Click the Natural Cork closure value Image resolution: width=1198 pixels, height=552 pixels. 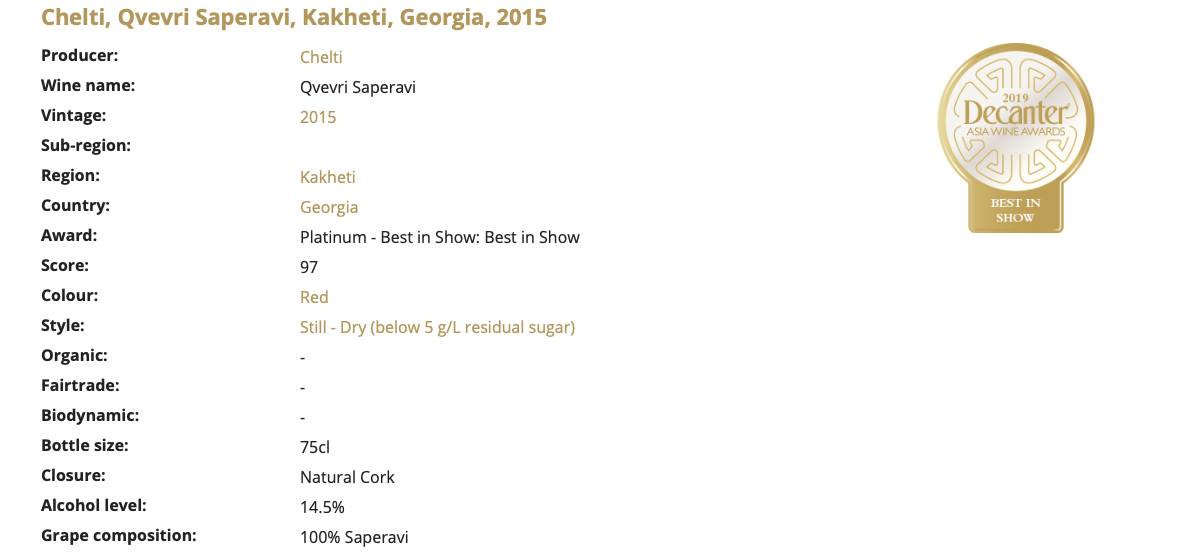pyautogui.click(x=347, y=478)
